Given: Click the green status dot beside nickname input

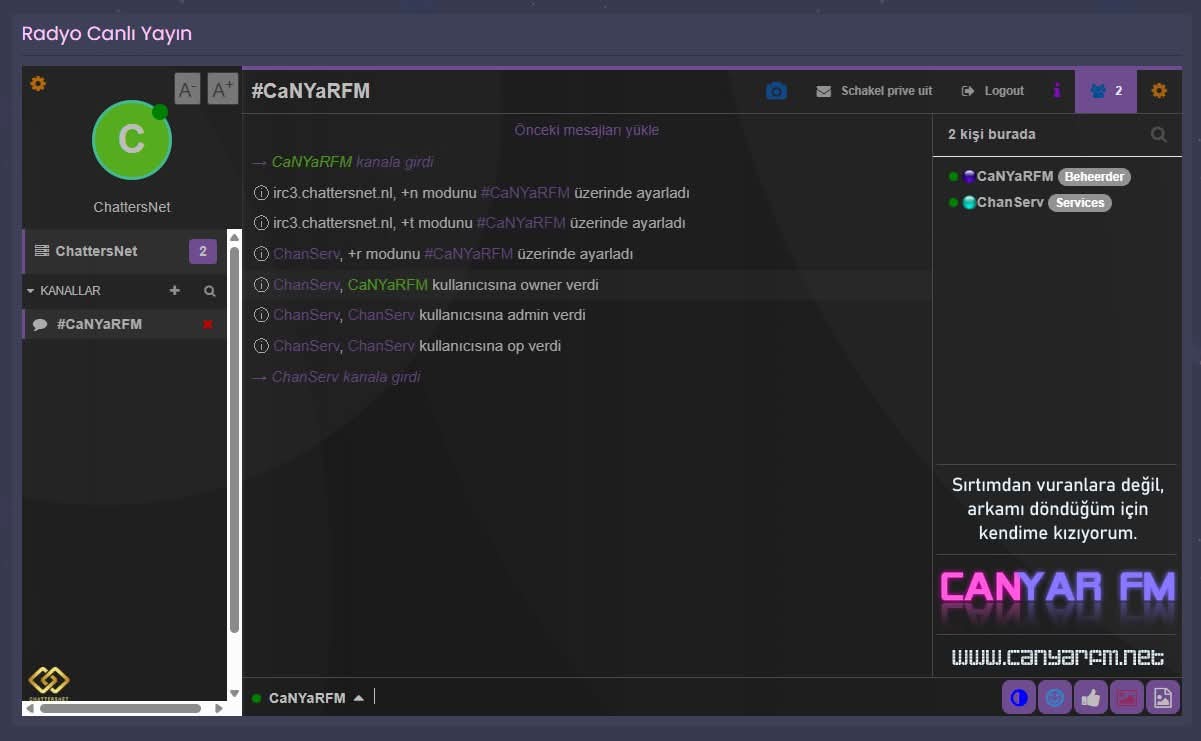Looking at the screenshot, I should tap(257, 698).
